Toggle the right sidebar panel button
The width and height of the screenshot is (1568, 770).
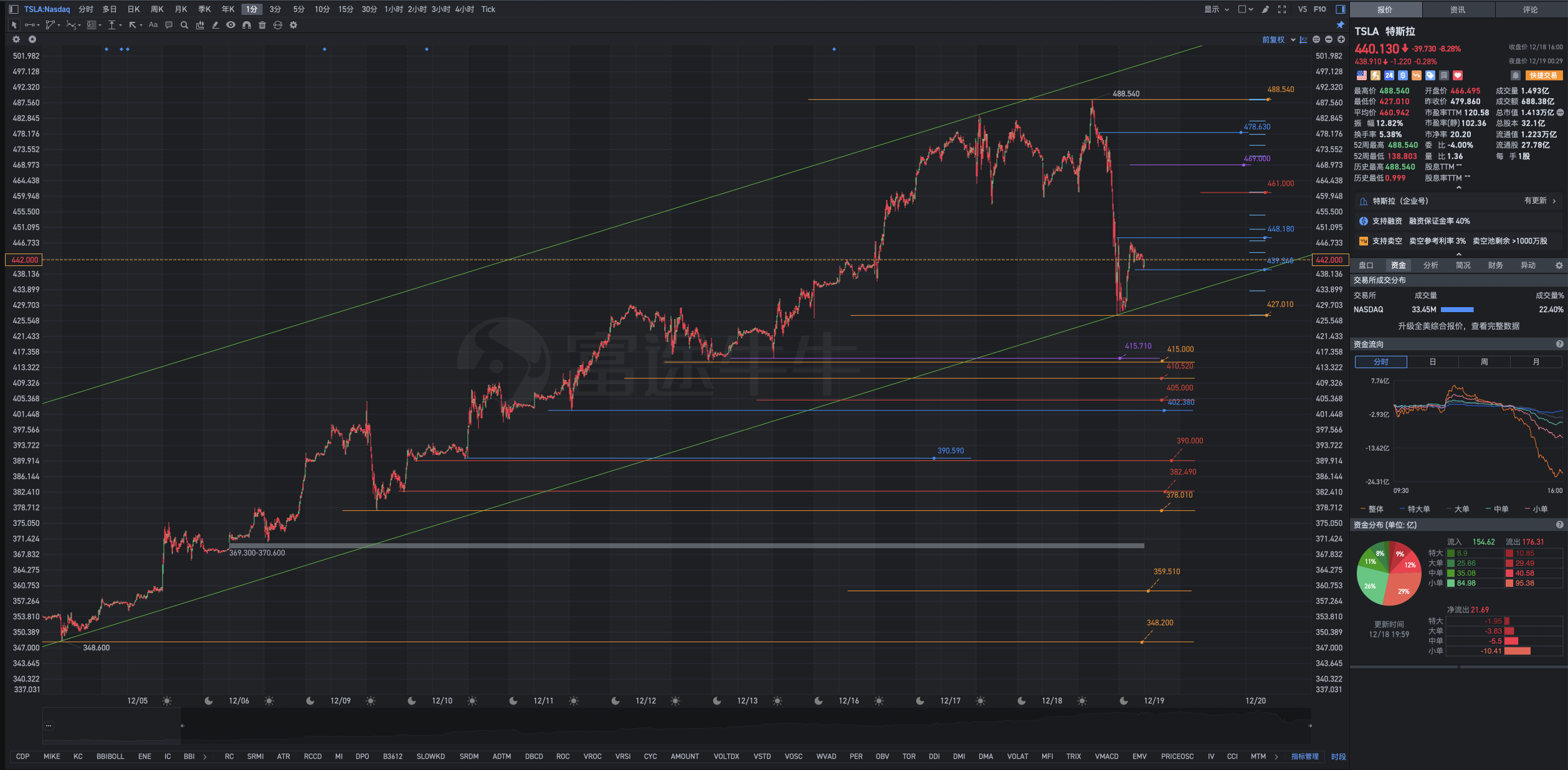[x=1341, y=9]
